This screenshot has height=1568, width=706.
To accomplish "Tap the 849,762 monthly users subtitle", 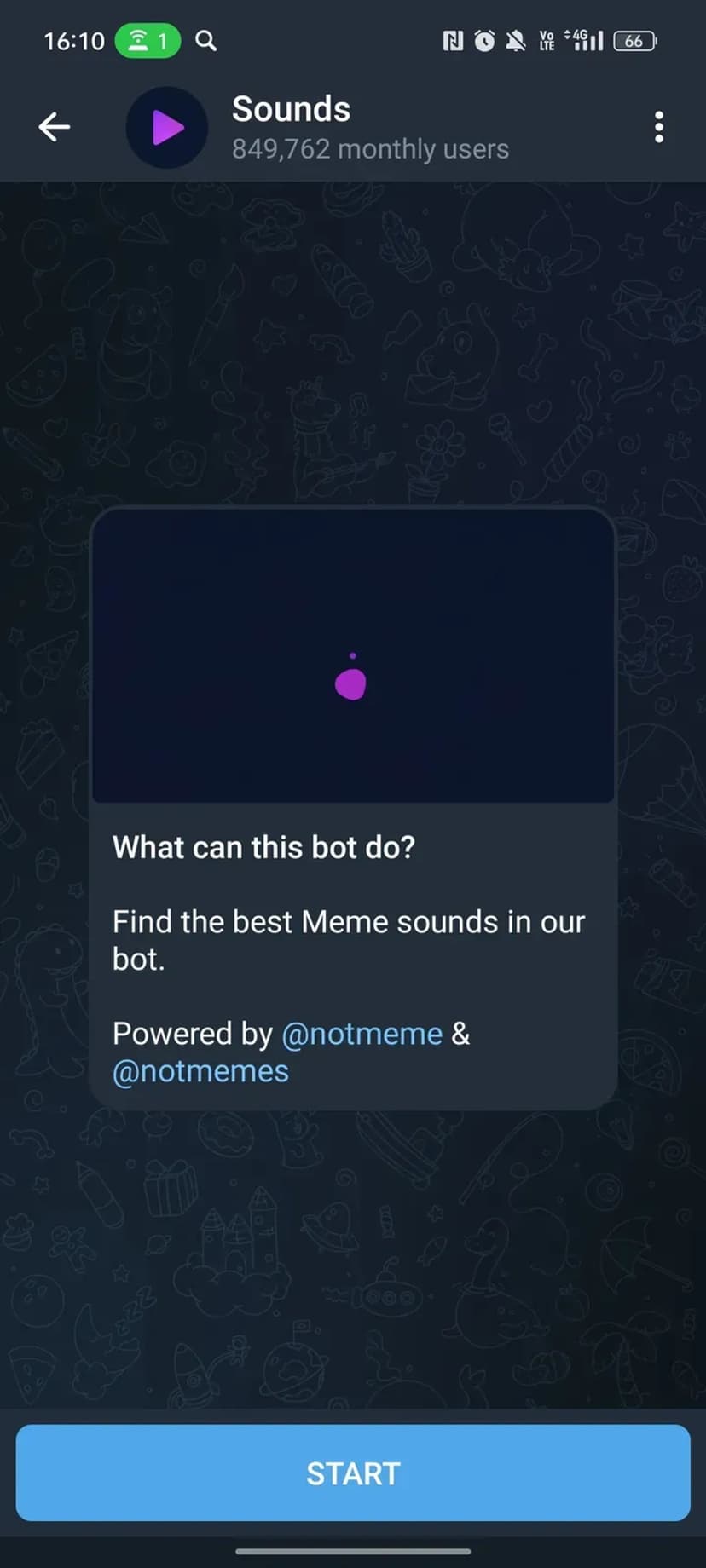I will click(x=370, y=149).
